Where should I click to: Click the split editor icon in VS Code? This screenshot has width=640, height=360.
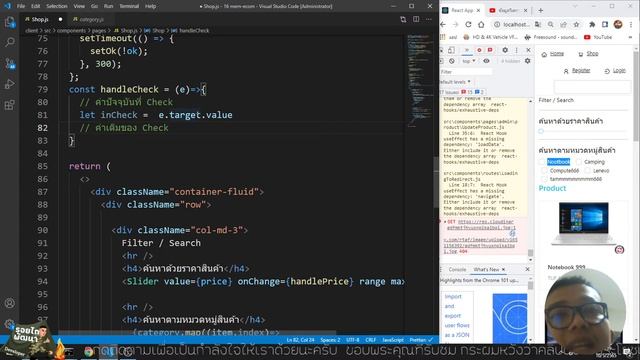tap(416, 19)
